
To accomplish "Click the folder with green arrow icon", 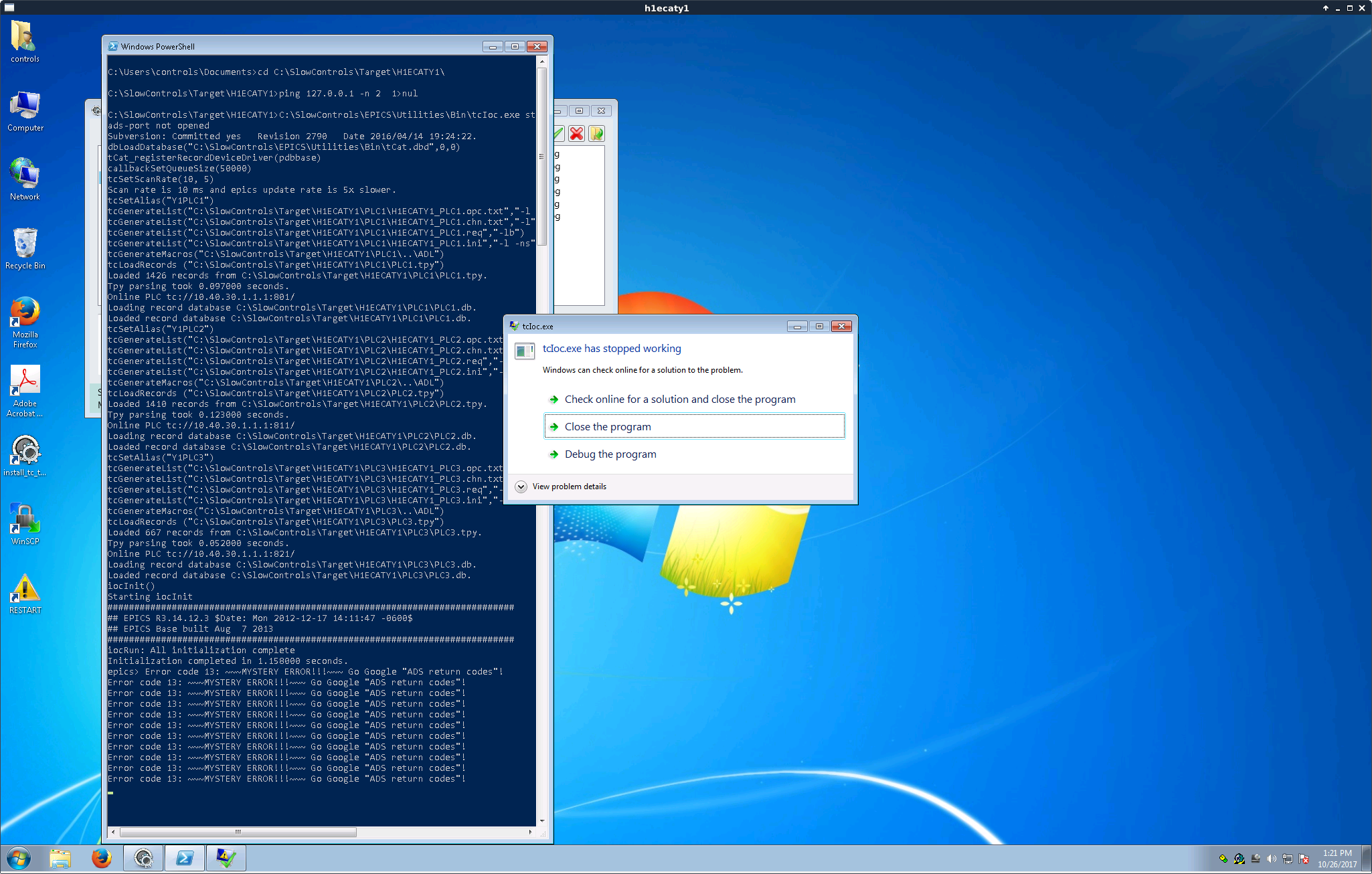I will [x=596, y=134].
